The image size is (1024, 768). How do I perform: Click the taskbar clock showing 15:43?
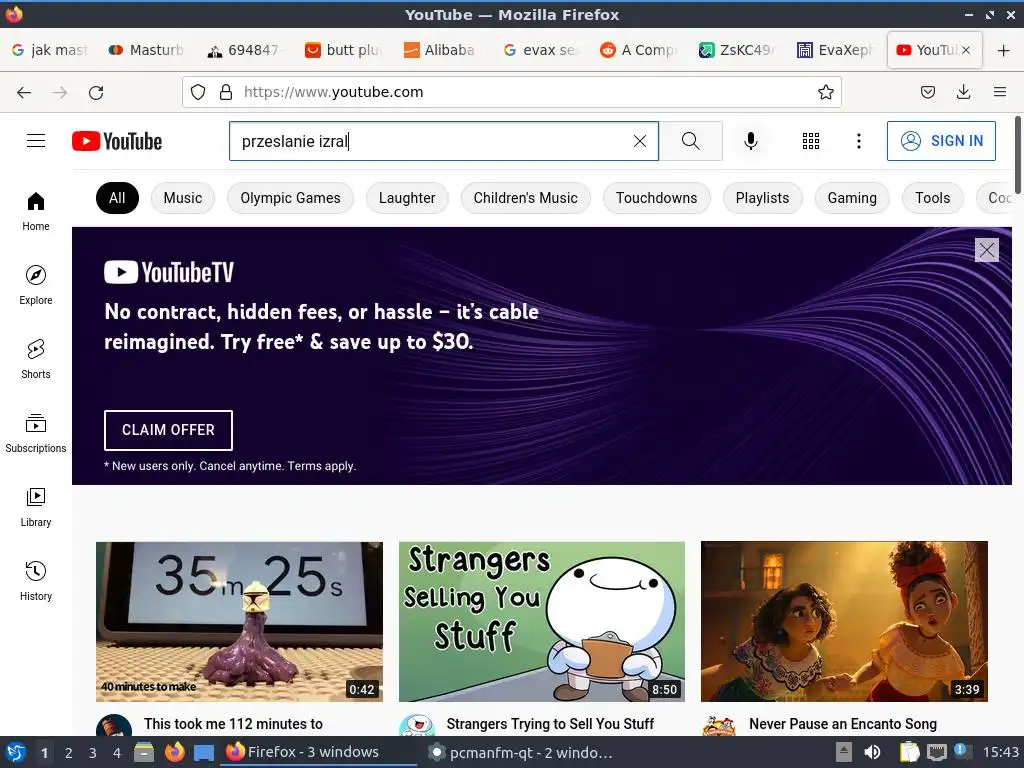point(1000,752)
